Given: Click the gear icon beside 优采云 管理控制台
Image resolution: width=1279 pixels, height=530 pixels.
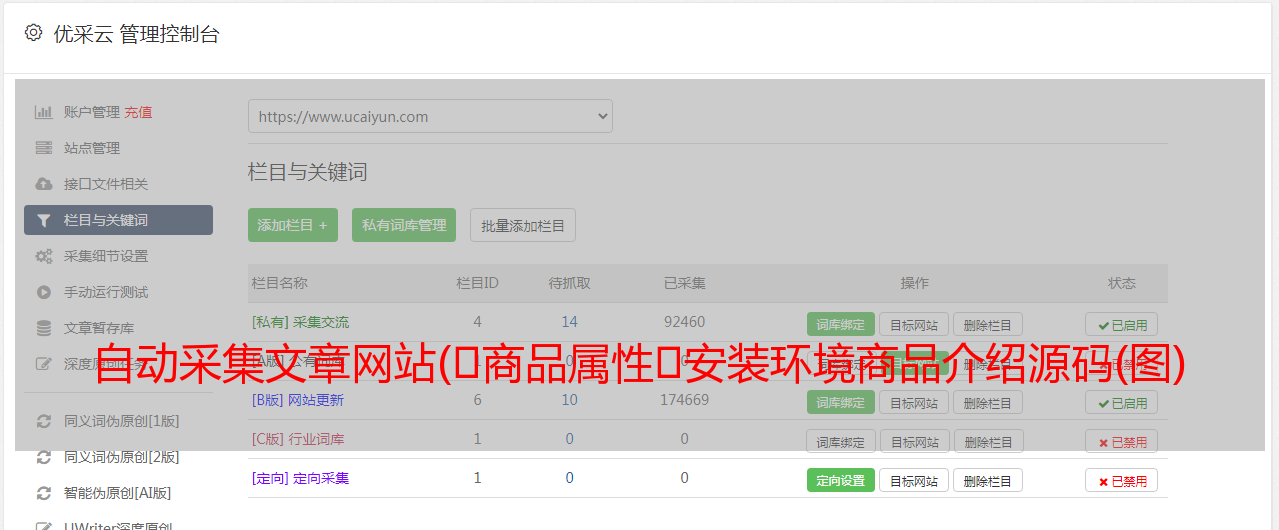Looking at the screenshot, I should (34, 33).
